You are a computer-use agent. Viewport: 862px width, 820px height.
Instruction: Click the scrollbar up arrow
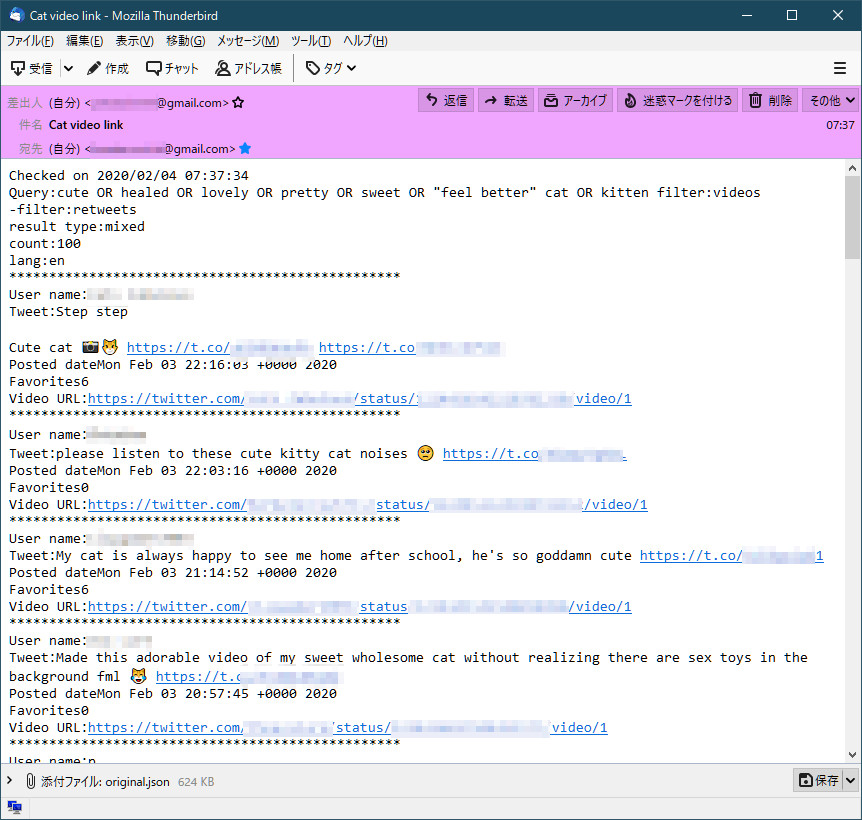(x=852, y=168)
